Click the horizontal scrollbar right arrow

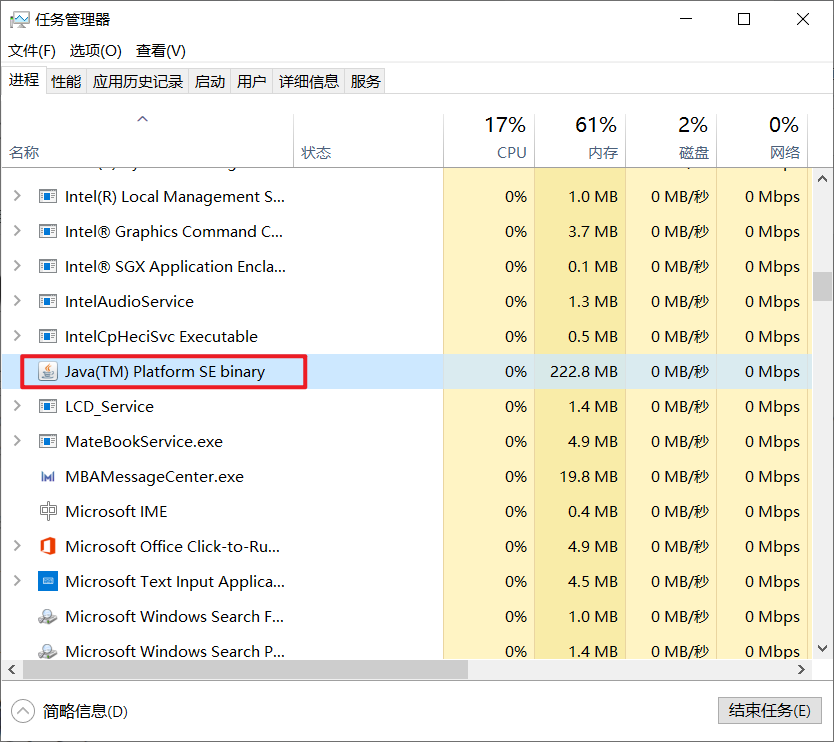[x=802, y=670]
